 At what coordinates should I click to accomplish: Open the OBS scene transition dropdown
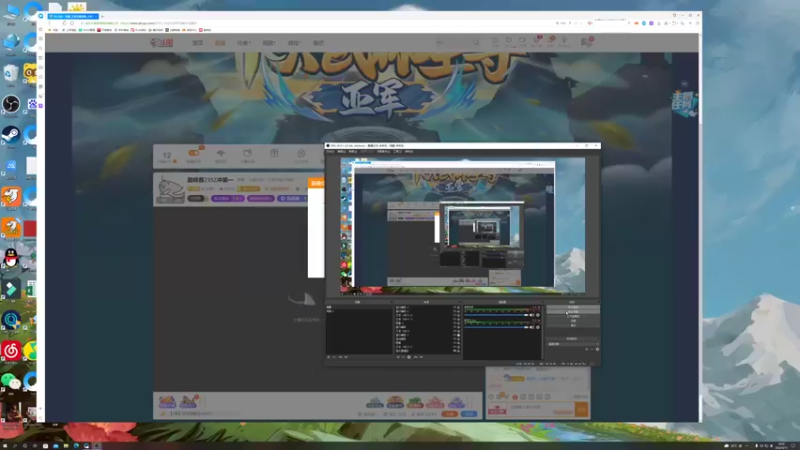pos(571,344)
